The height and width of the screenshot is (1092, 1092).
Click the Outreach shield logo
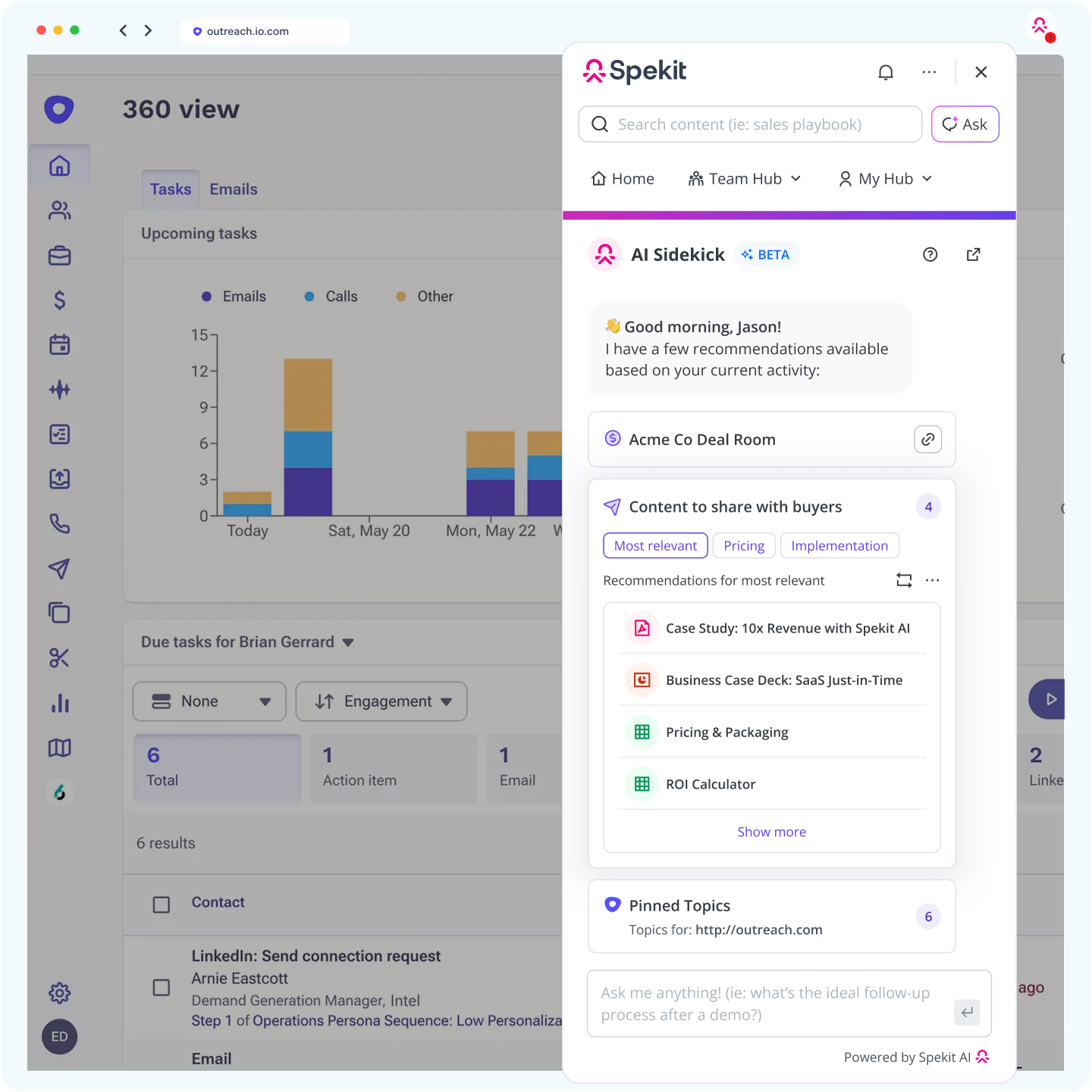click(x=59, y=109)
